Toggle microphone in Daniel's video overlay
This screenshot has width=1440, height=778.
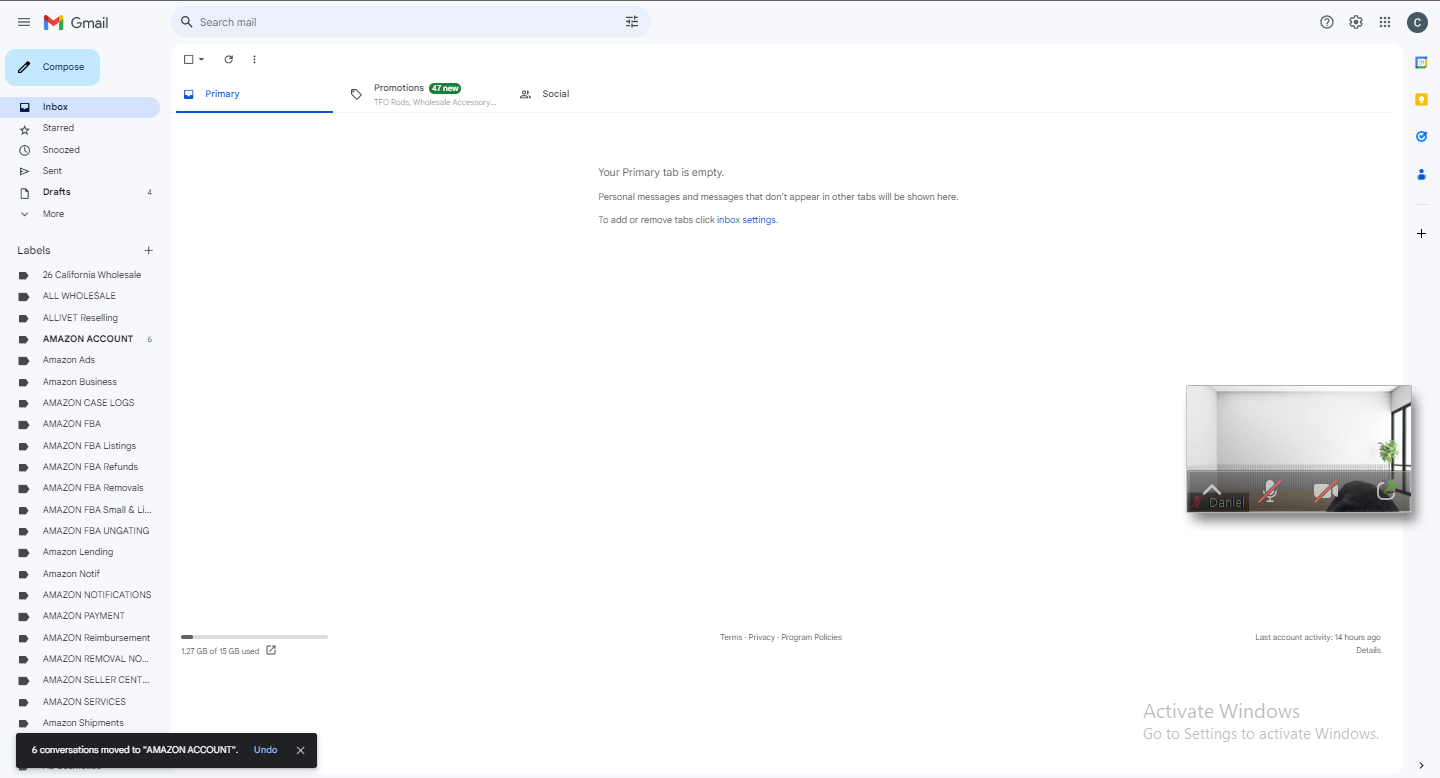(x=1269, y=491)
